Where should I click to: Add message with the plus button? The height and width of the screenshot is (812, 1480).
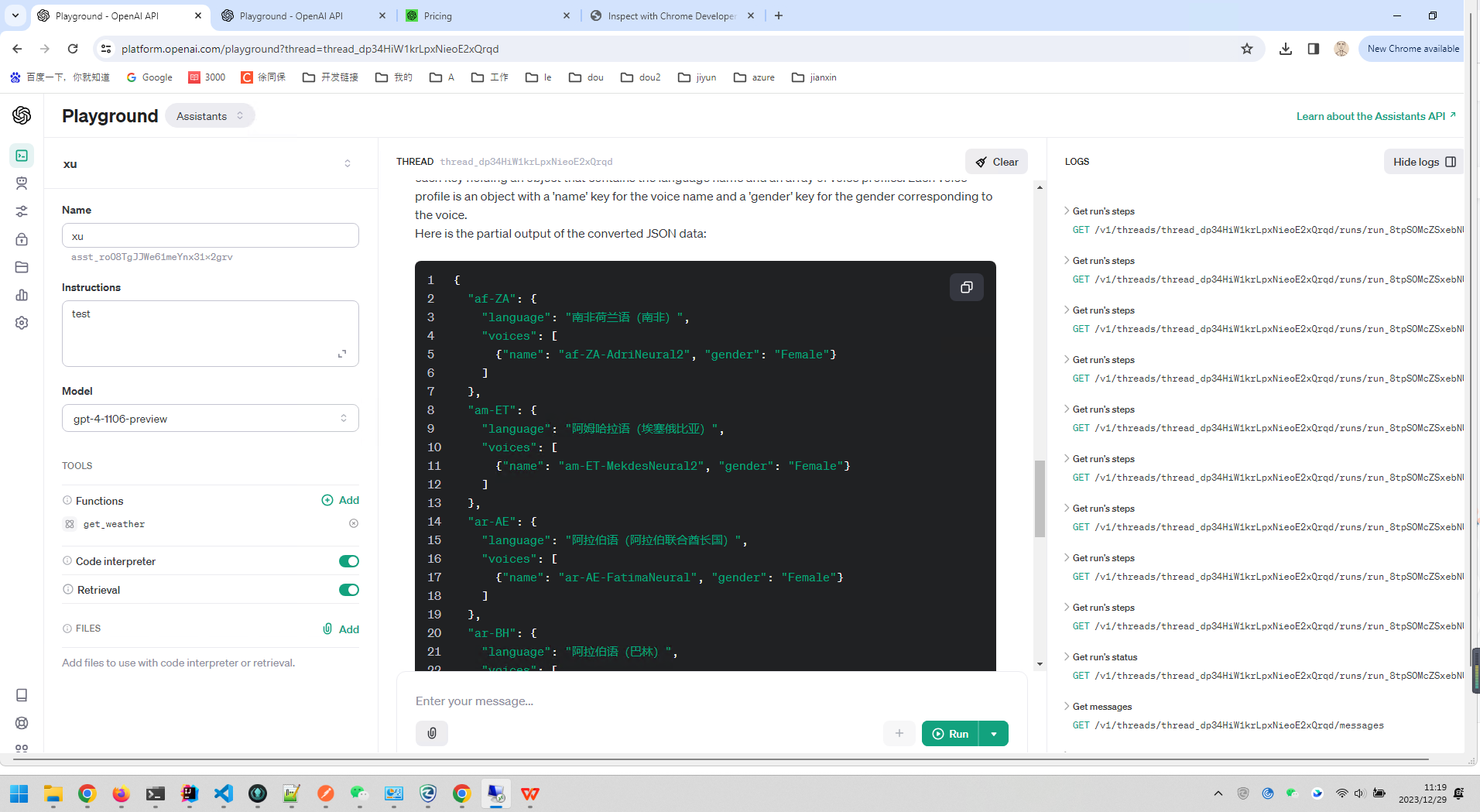[x=899, y=733]
